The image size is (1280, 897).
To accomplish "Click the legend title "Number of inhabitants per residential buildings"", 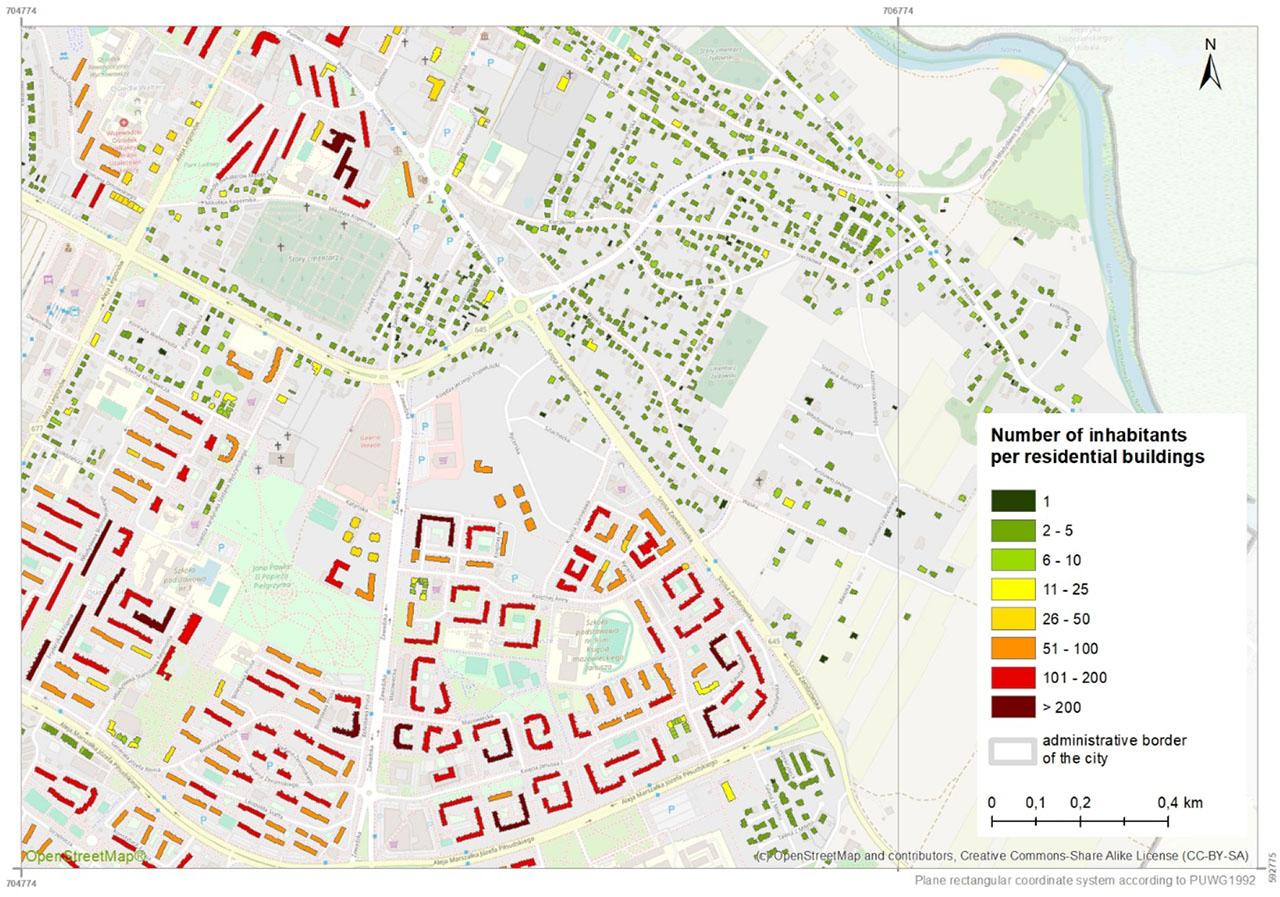I will point(1088,446).
